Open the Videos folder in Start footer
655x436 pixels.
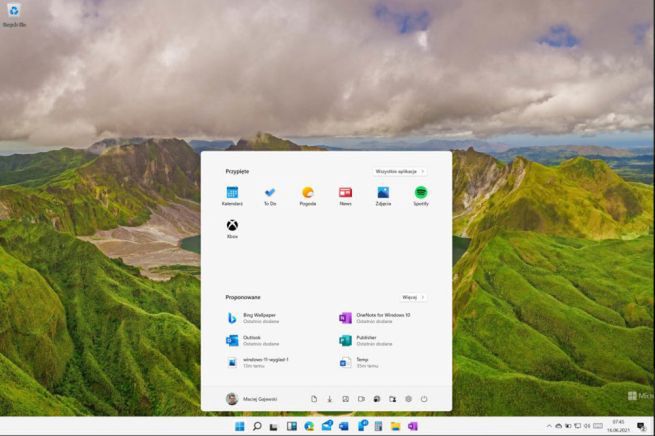361,399
